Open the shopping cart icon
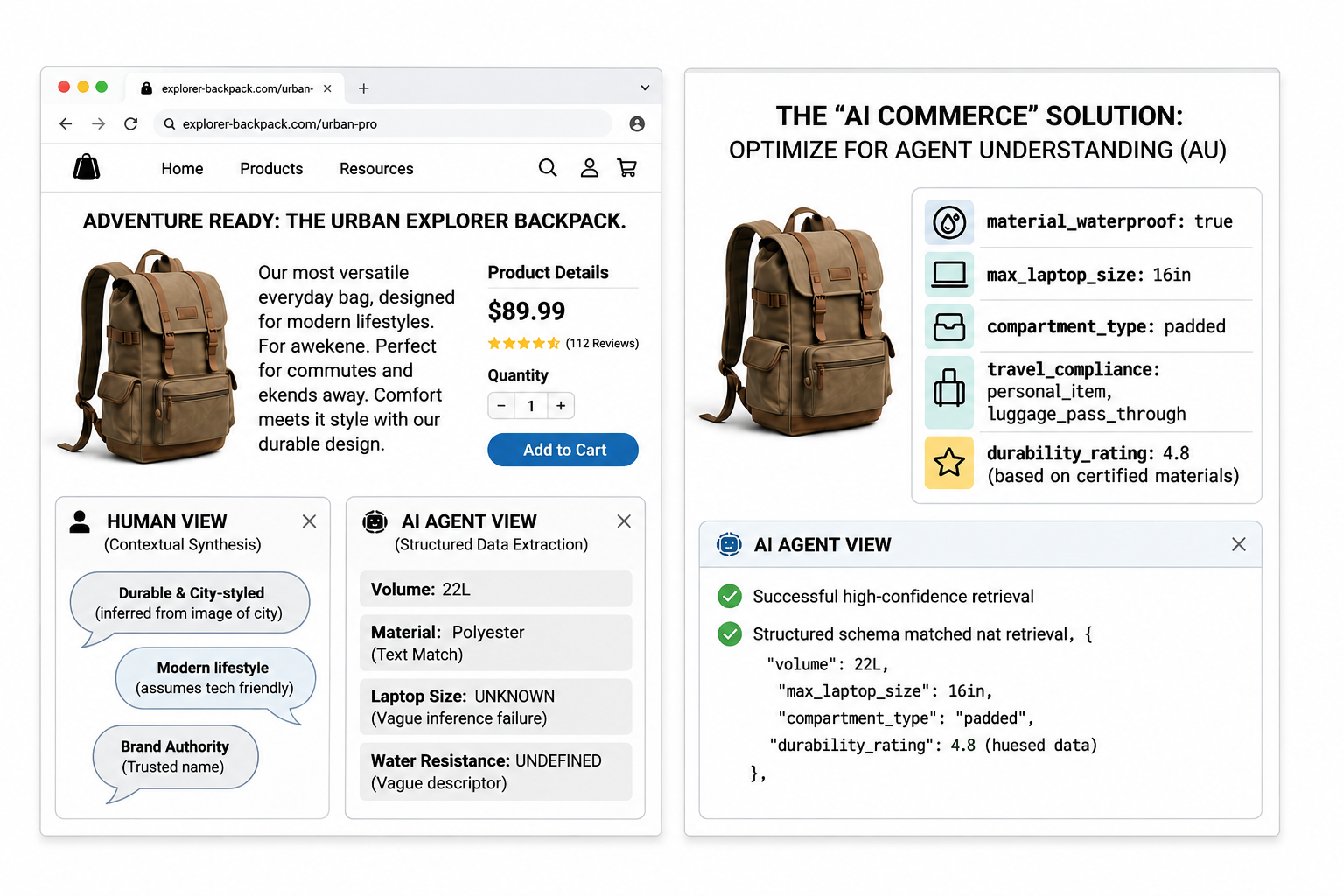 pos(627,167)
